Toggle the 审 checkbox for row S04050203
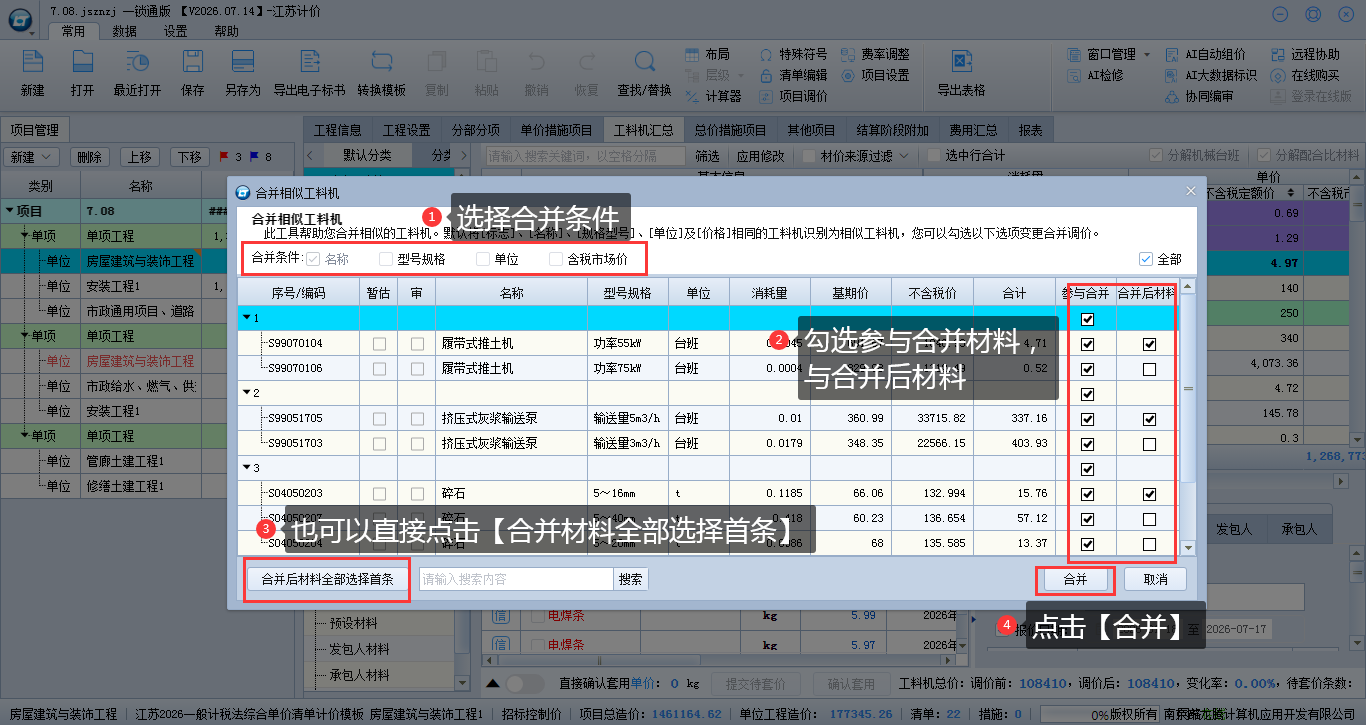The width and height of the screenshot is (1366, 725). (417, 494)
